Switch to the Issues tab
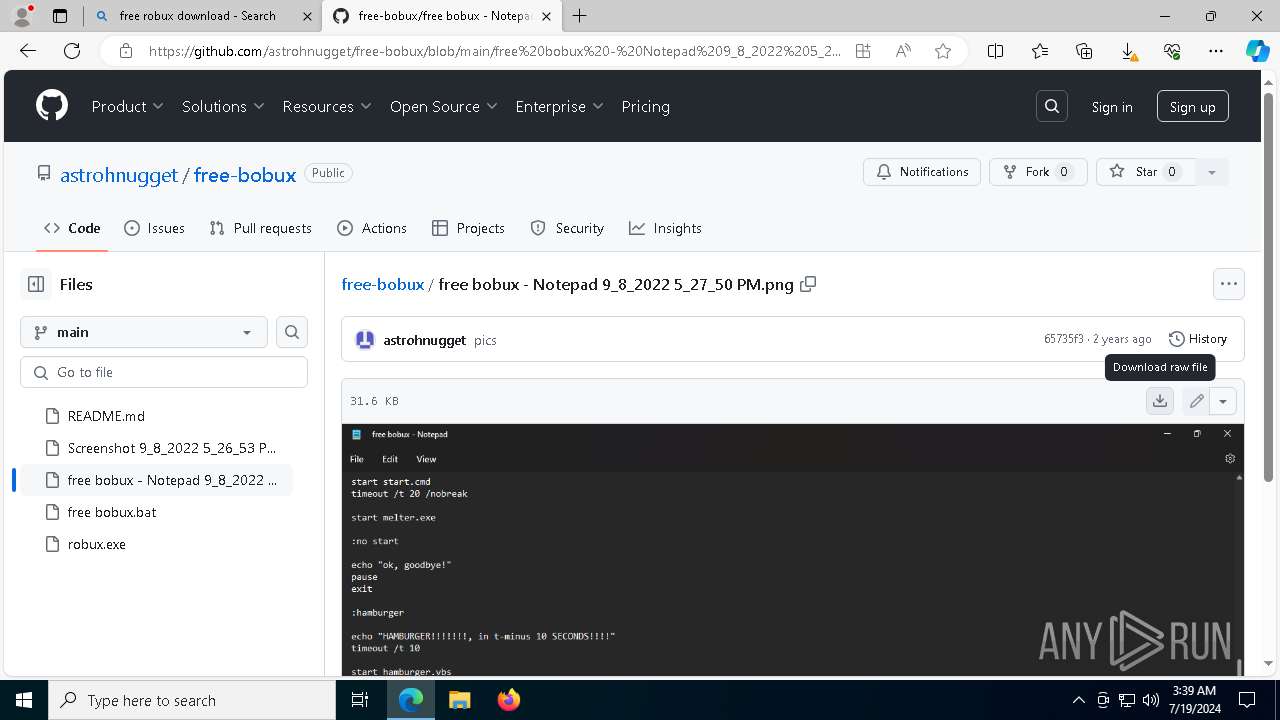1280x720 pixels. coord(154,228)
